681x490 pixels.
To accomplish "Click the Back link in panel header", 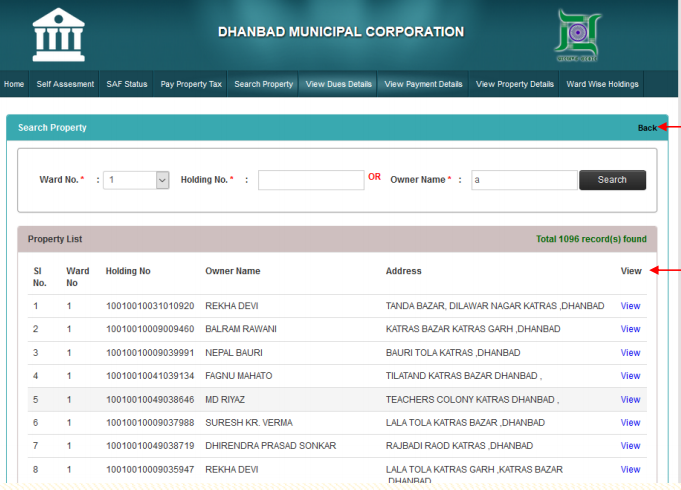I will pos(647,128).
